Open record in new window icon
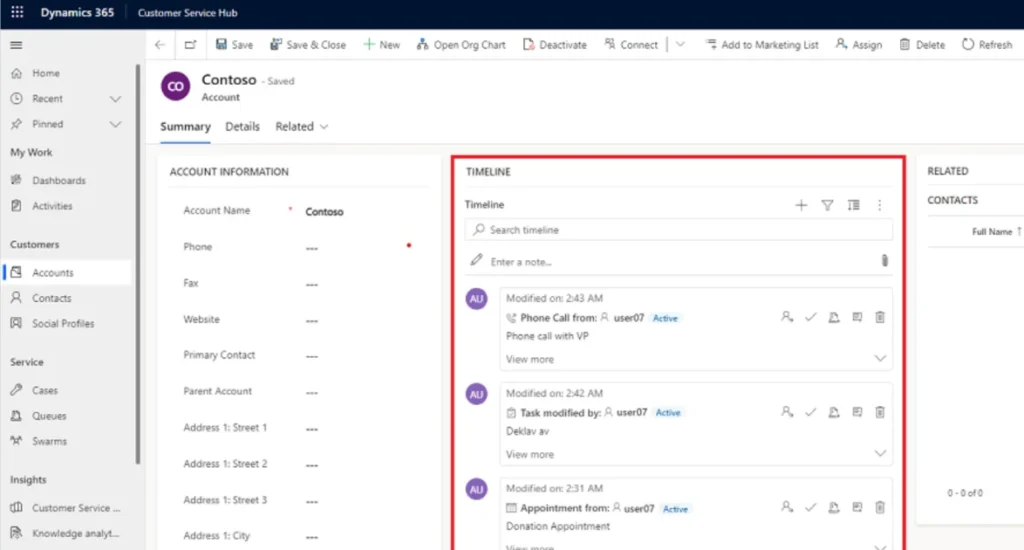This screenshot has height=550, width=1024. pos(190,44)
